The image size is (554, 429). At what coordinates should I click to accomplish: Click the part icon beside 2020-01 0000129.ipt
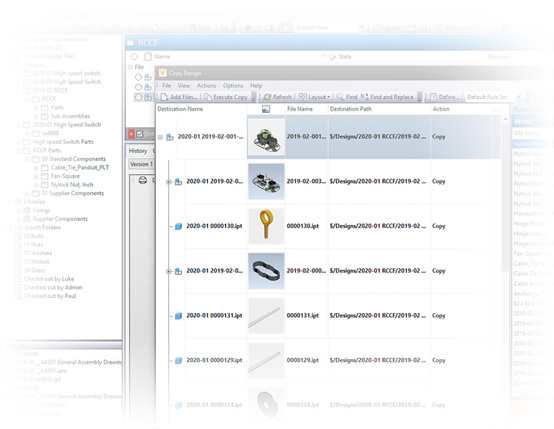(x=178, y=360)
